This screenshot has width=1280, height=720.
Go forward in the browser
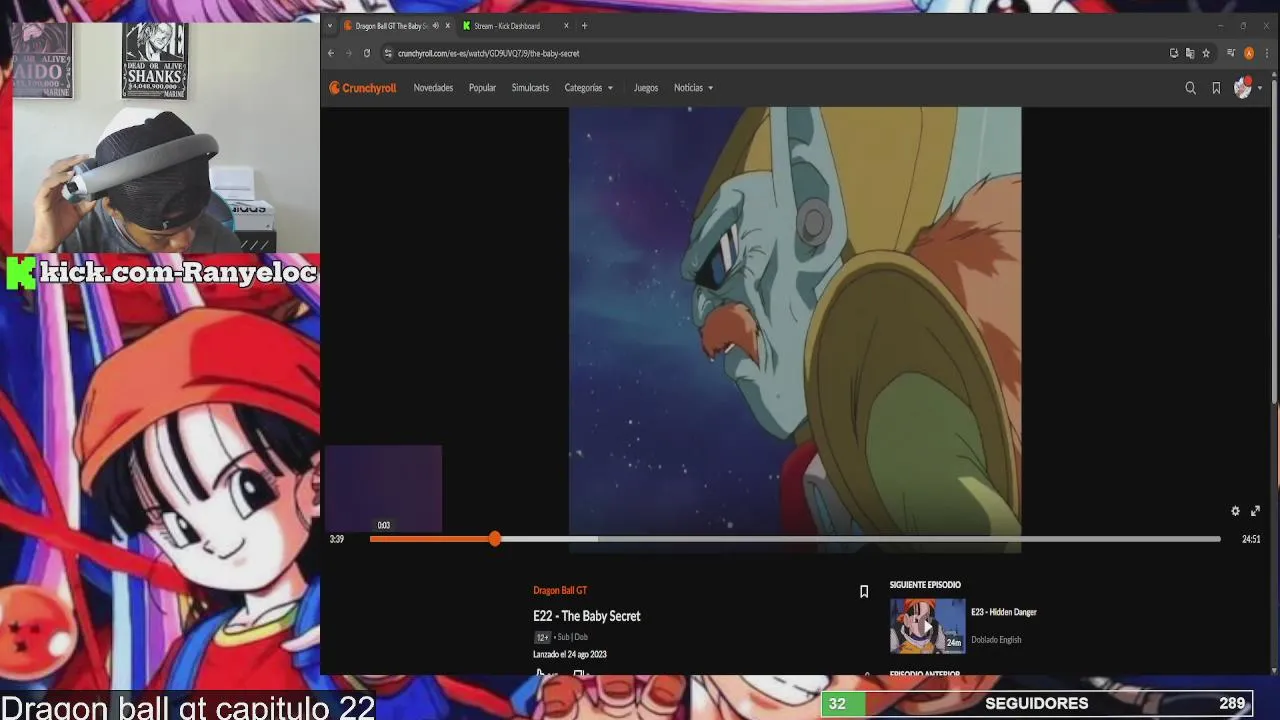click(x=348, y=53)
